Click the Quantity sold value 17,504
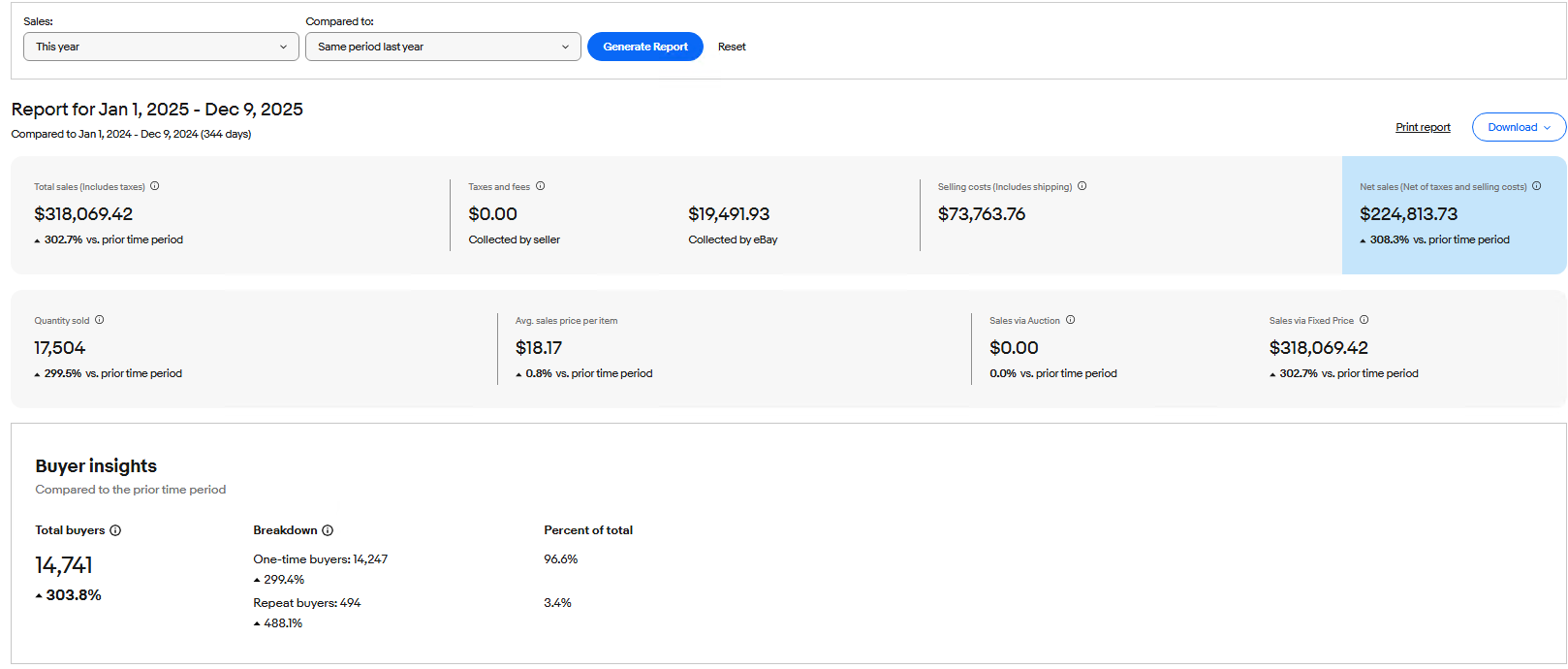The image size is (1568, 669). pyautogui.click(x=60, y=348)
